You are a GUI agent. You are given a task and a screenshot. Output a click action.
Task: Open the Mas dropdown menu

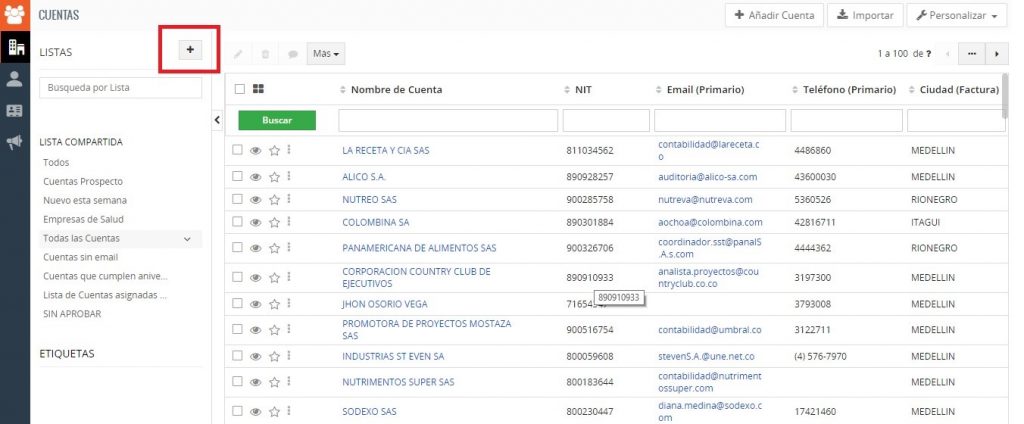(x=327, y=53)
